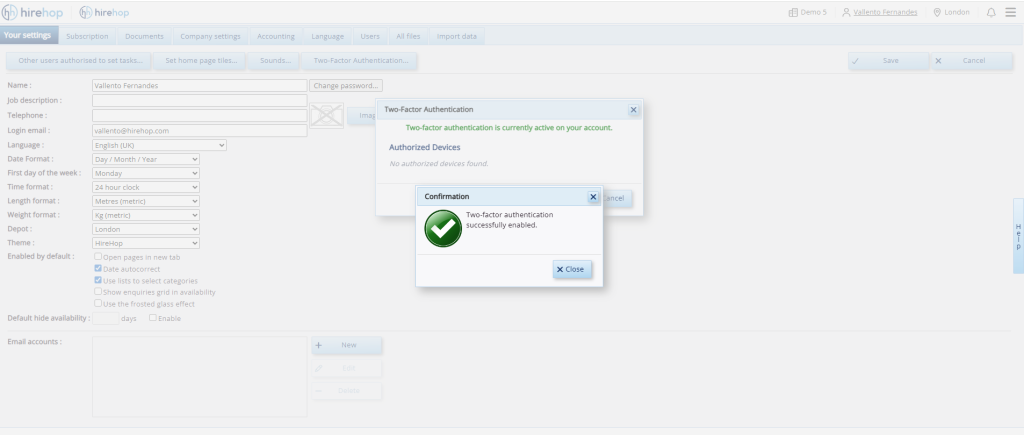This screenshot has height=435, width=1024.
Task: Click the Edit email account button
Action: click(347, 368)
